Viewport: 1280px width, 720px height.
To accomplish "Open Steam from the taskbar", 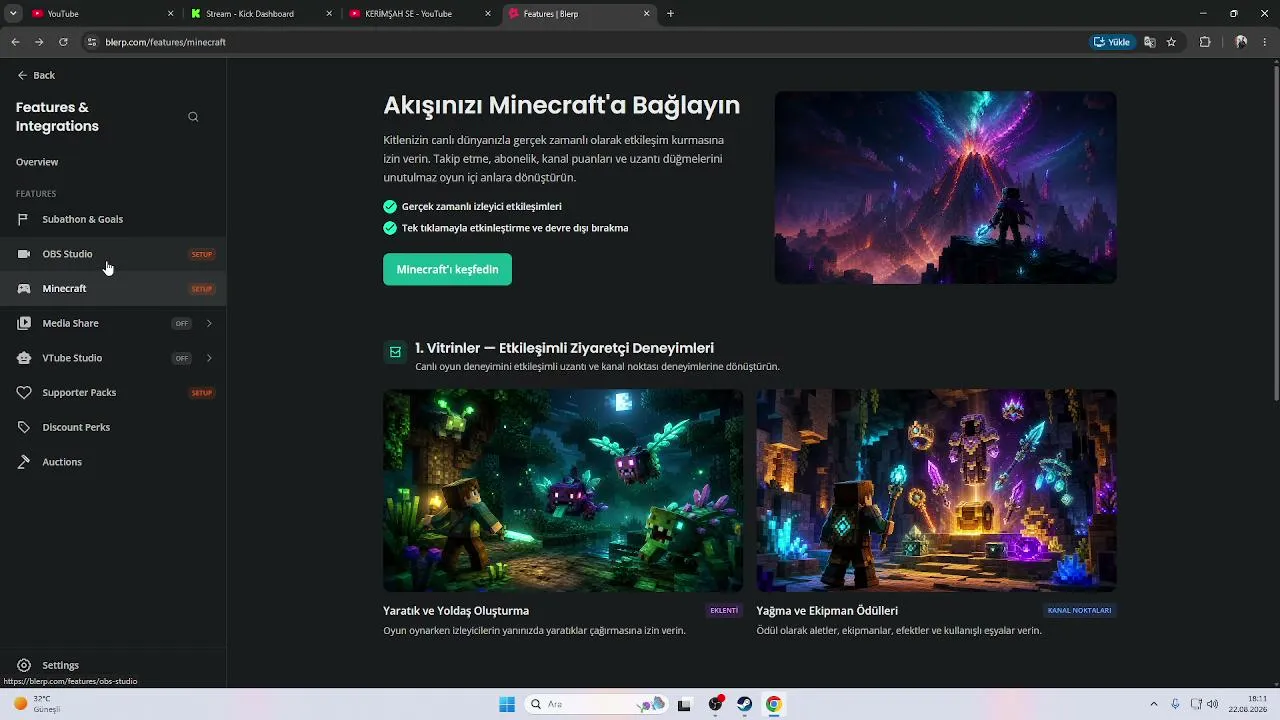I will click(x=745, y=704).
